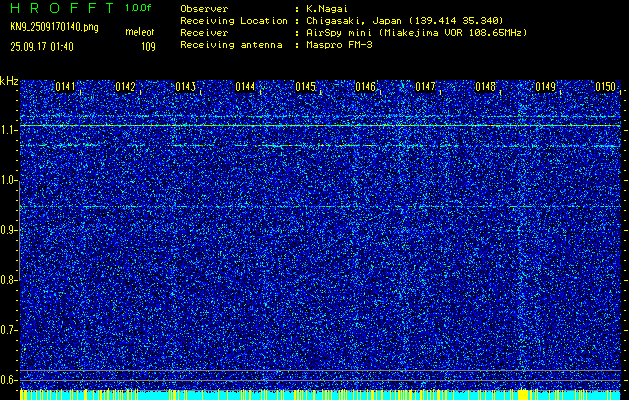Click the 1.1 kHz axis label

[x=8, y=130]
